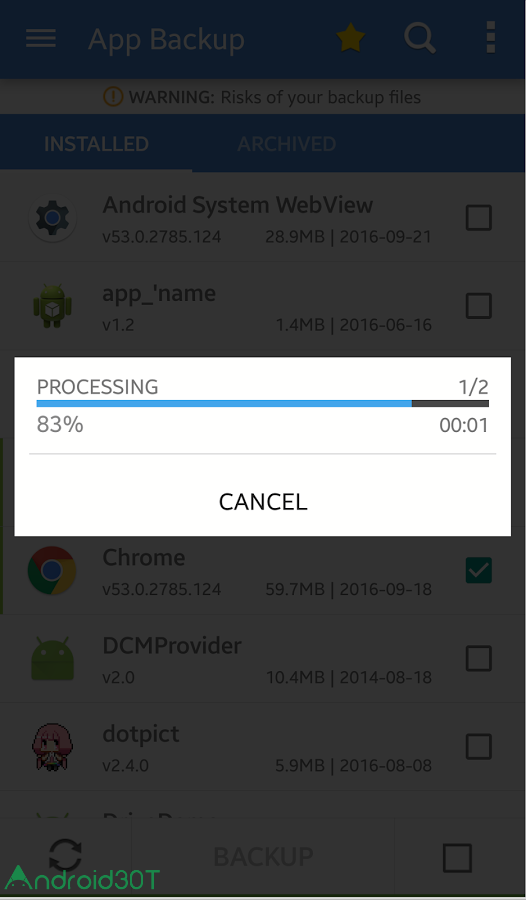Cancel the processing dialog
Image resolution: width=526 pixels, height=900 pixels.
263,502
